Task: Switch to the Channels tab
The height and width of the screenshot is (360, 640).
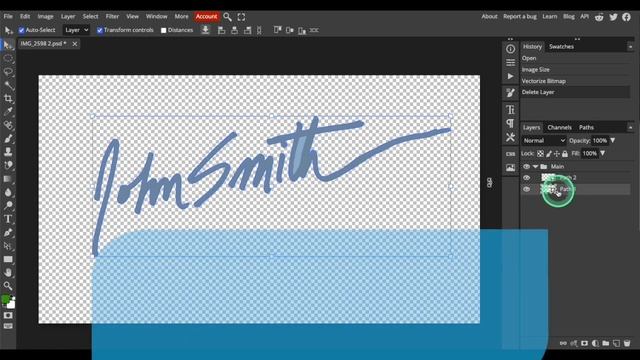Action: pos(559,127)
